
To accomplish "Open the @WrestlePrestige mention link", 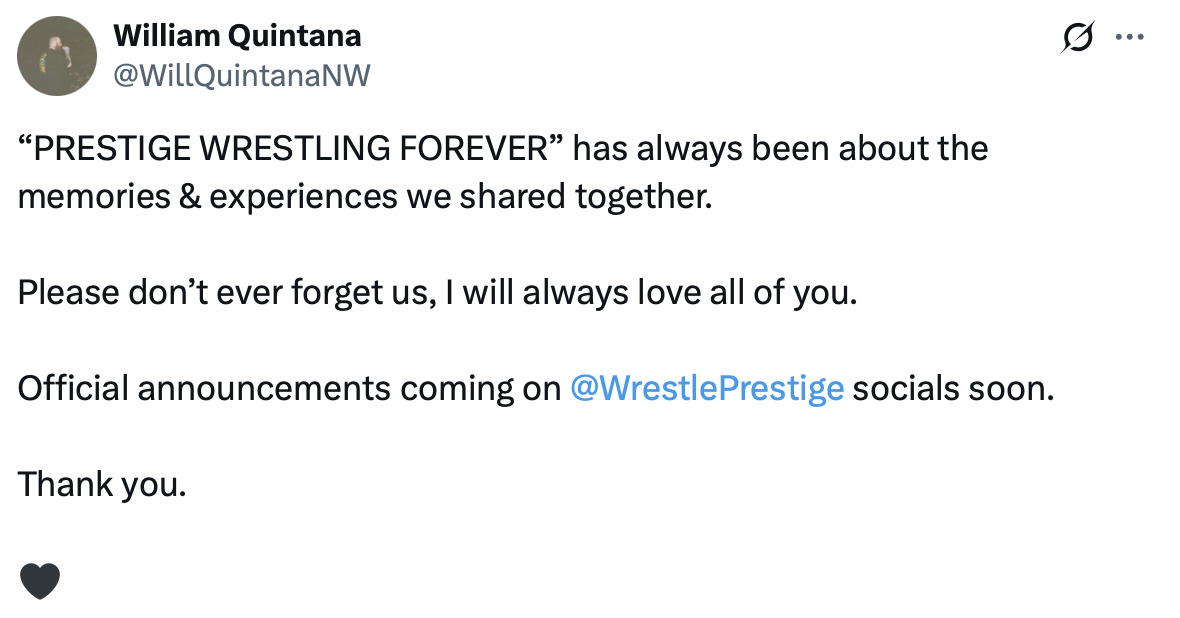I will [706, 388].
